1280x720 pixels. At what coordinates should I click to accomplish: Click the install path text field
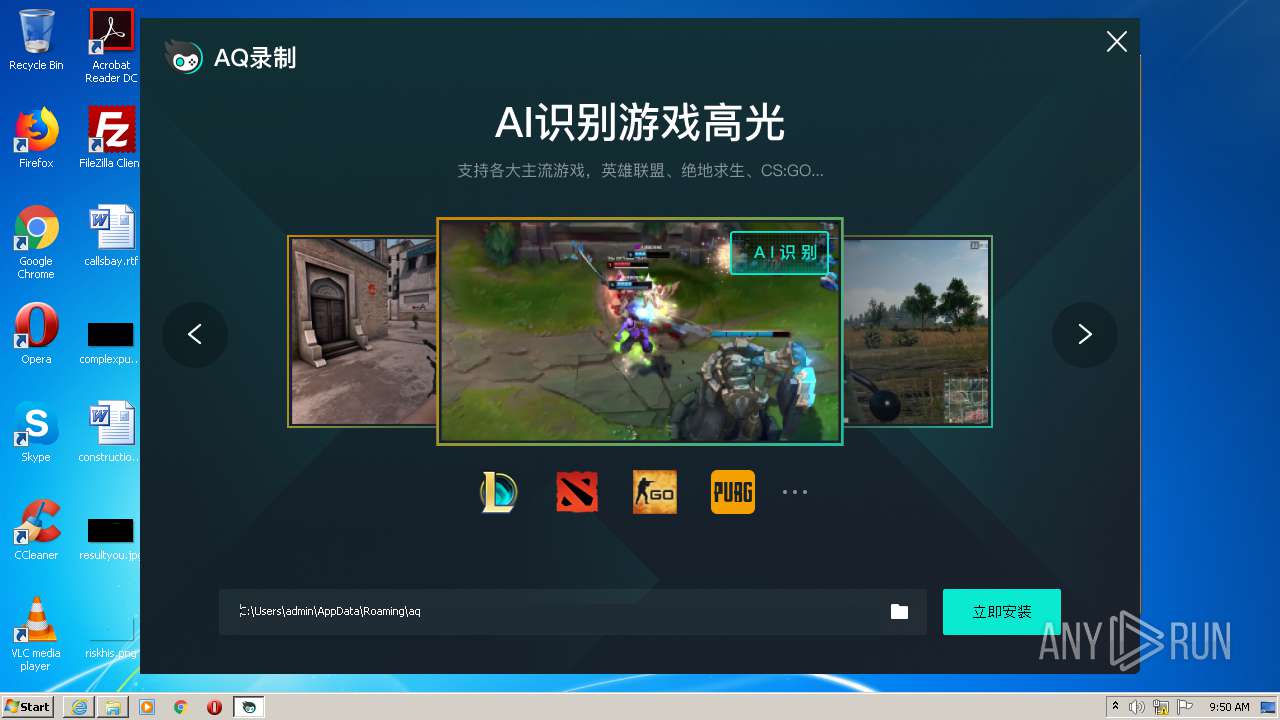pos(573,612)
